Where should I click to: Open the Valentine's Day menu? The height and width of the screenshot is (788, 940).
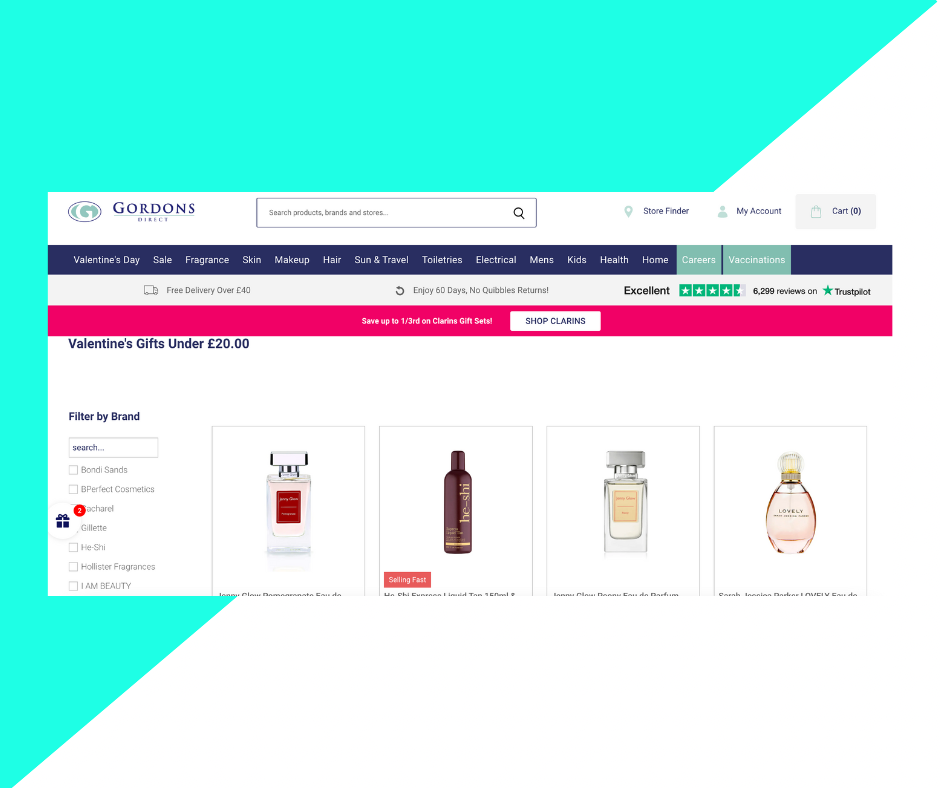pyautogui.click(x=107, y=260)
